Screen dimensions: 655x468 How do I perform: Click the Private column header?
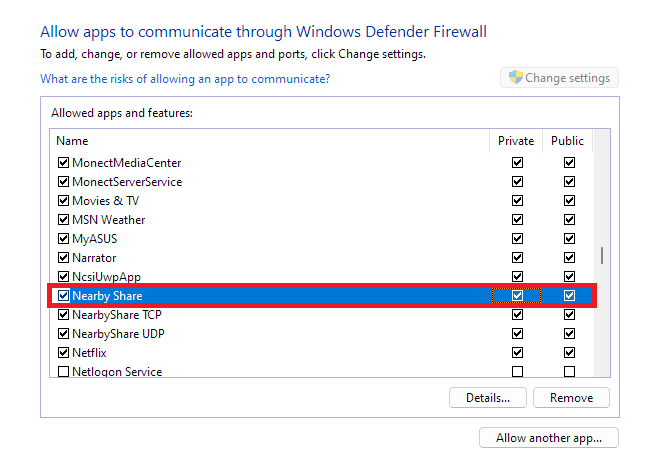point(516,141)
